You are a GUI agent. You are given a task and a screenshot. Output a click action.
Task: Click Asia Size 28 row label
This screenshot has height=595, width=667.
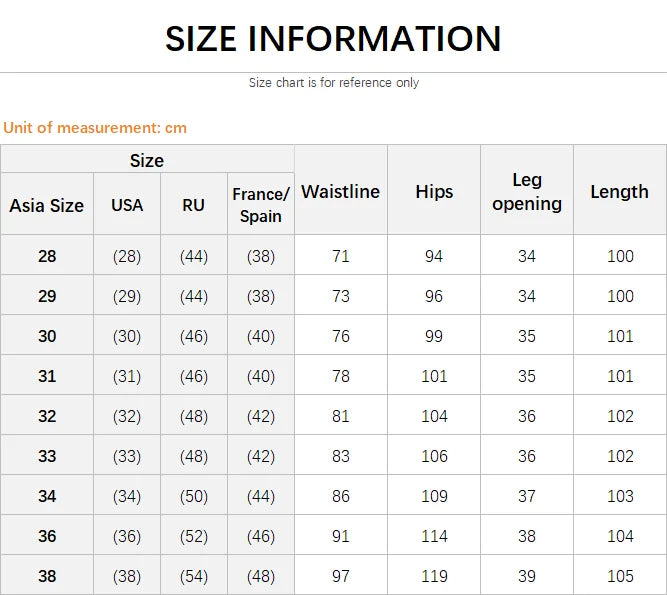click(x=47, y=256)
